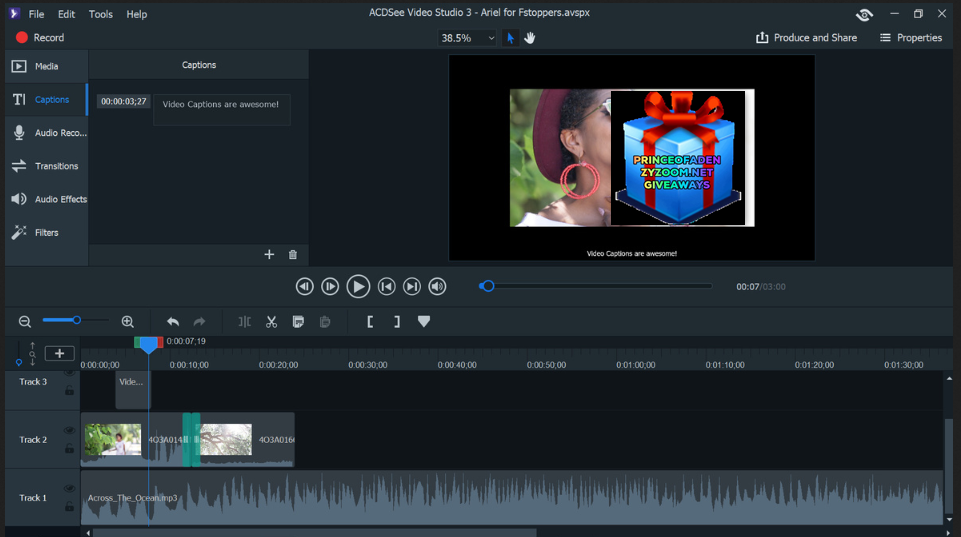Image resolution: width=961 pixels, height=537 pixels.
Task: Click the timeline zoom slider handle
Action: (77, 320)
